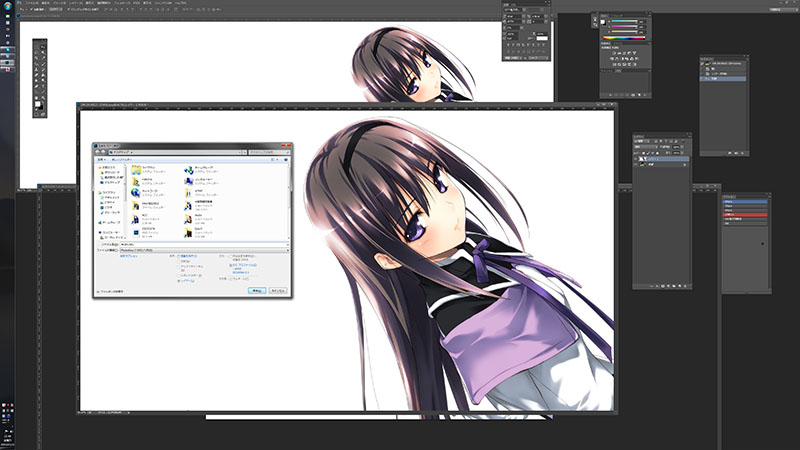This screenshot has width=800, height=450.
Task: Open the Edit menu in Photoshop
Action: coord(45,3)
